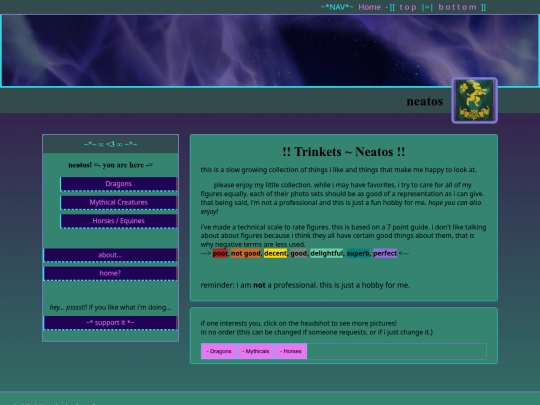The image size is (540, 405).
Task: Click the support it button
Action: [110, 323]
